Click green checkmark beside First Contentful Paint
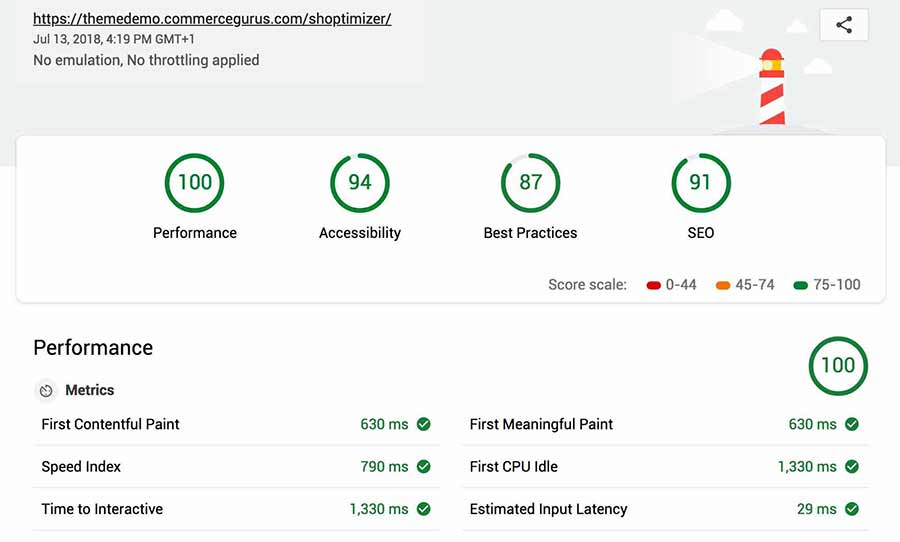The image size is (900, 542). pos(424,424)
